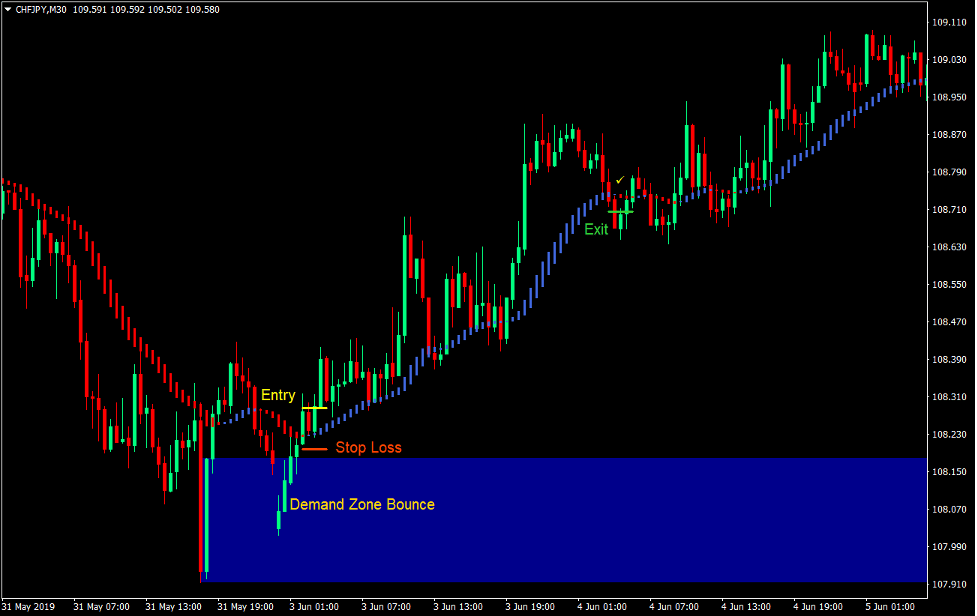
Task: Click the Entry text annotation
Action: tap(277, 395)
